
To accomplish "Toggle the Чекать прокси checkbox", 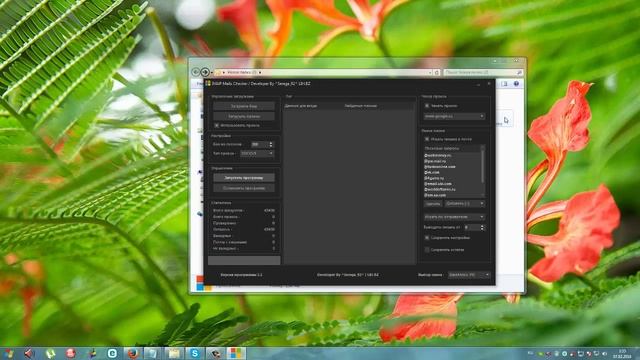I will coord(427,106).
